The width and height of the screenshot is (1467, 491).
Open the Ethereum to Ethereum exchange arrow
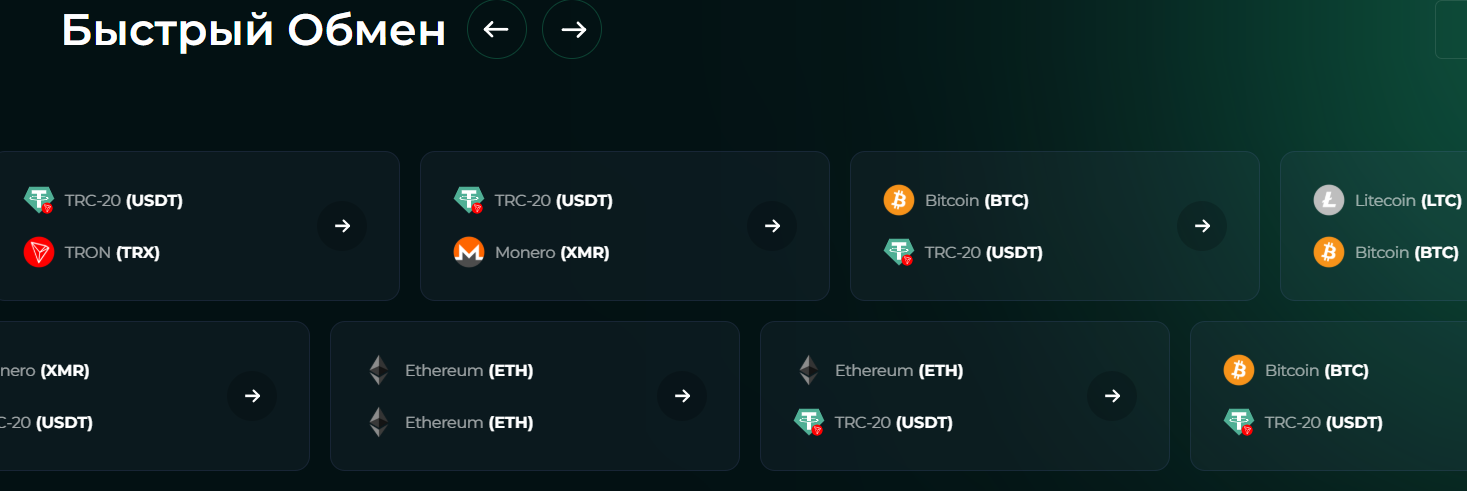coord(682,396)
